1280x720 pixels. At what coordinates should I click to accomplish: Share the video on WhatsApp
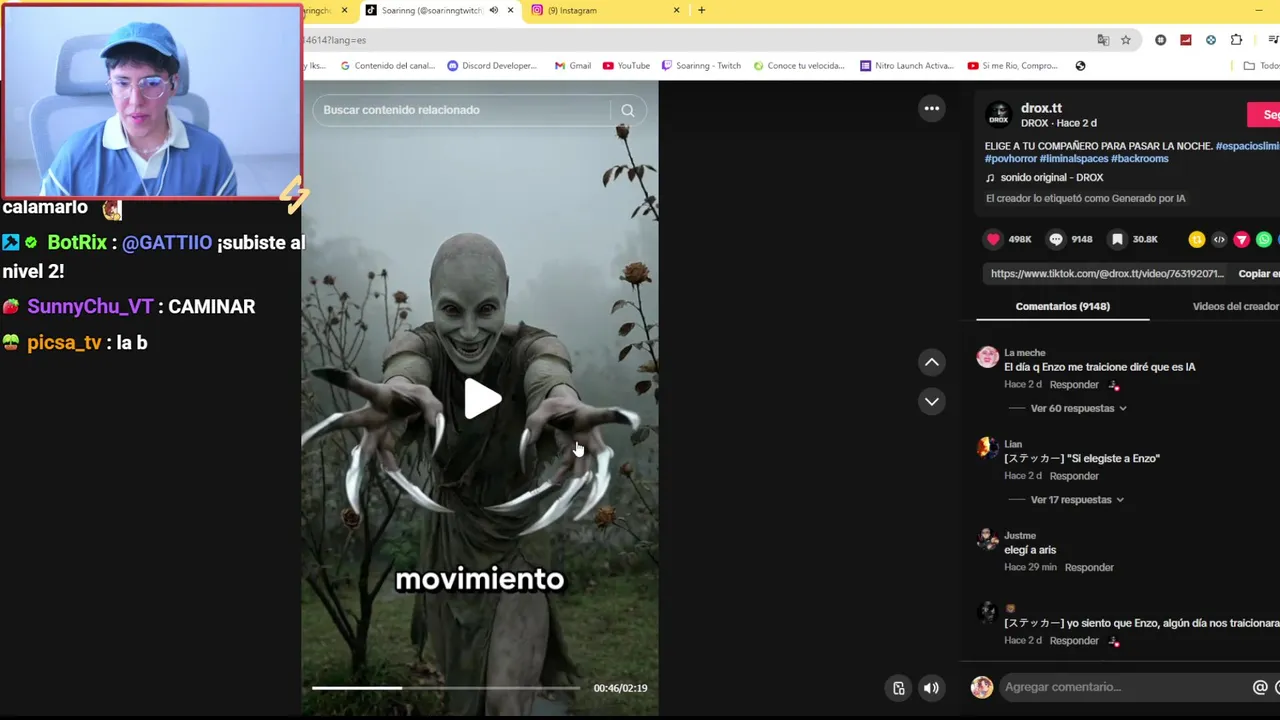1264,239
